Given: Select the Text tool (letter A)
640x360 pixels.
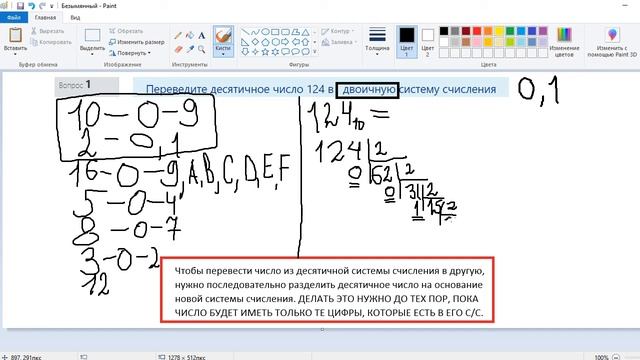Looking at the screenshot, I should point(202,36).
